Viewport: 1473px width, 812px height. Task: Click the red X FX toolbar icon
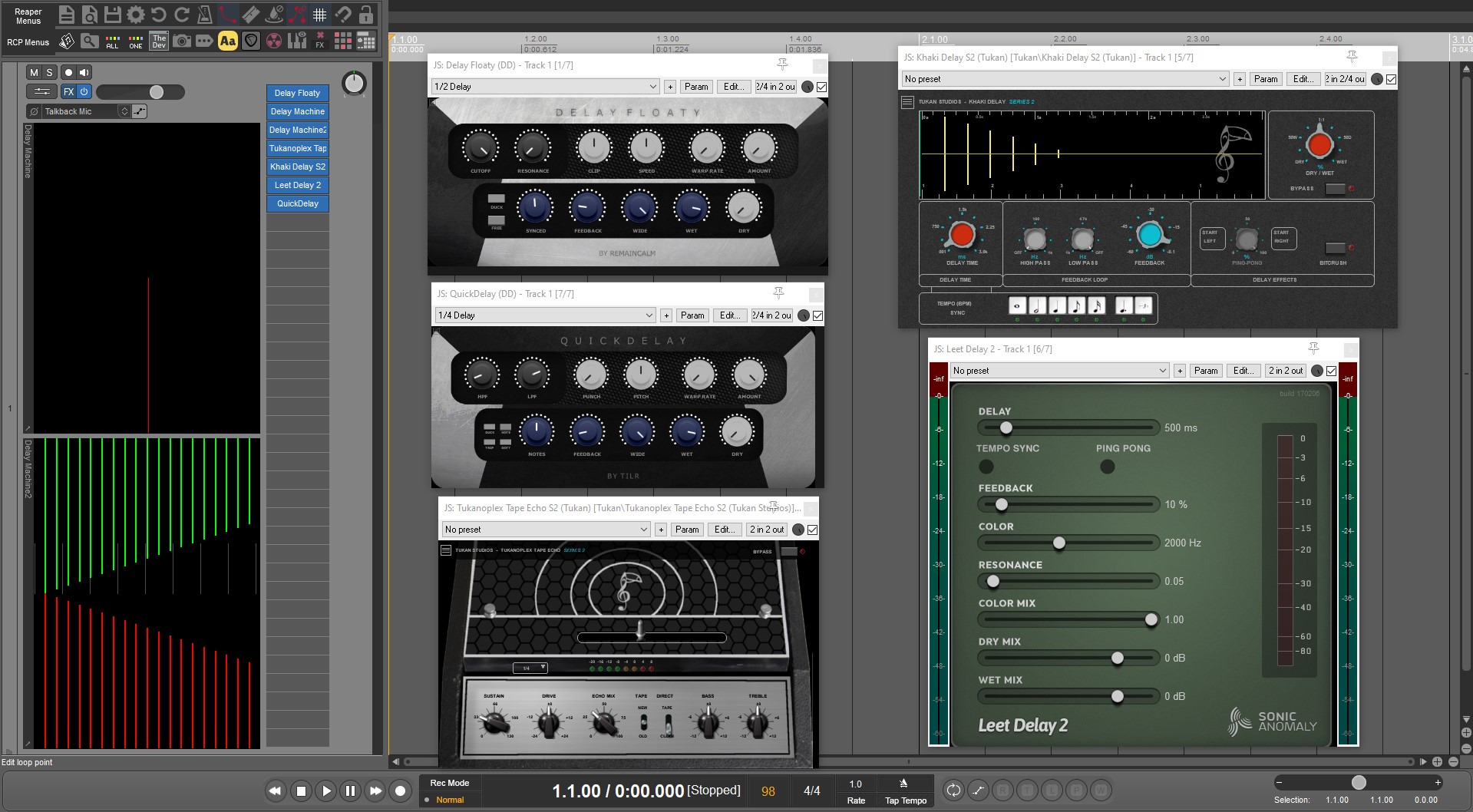tap(320, 41)
